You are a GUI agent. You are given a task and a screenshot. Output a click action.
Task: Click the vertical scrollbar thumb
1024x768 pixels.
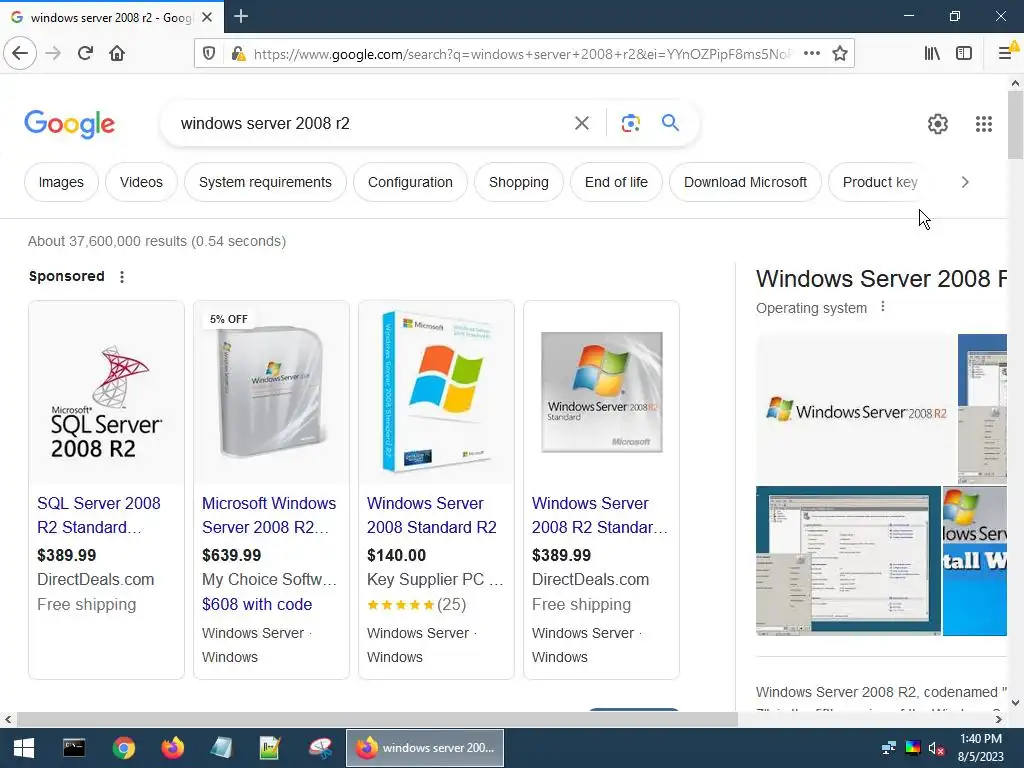(x=1015, y=124)
